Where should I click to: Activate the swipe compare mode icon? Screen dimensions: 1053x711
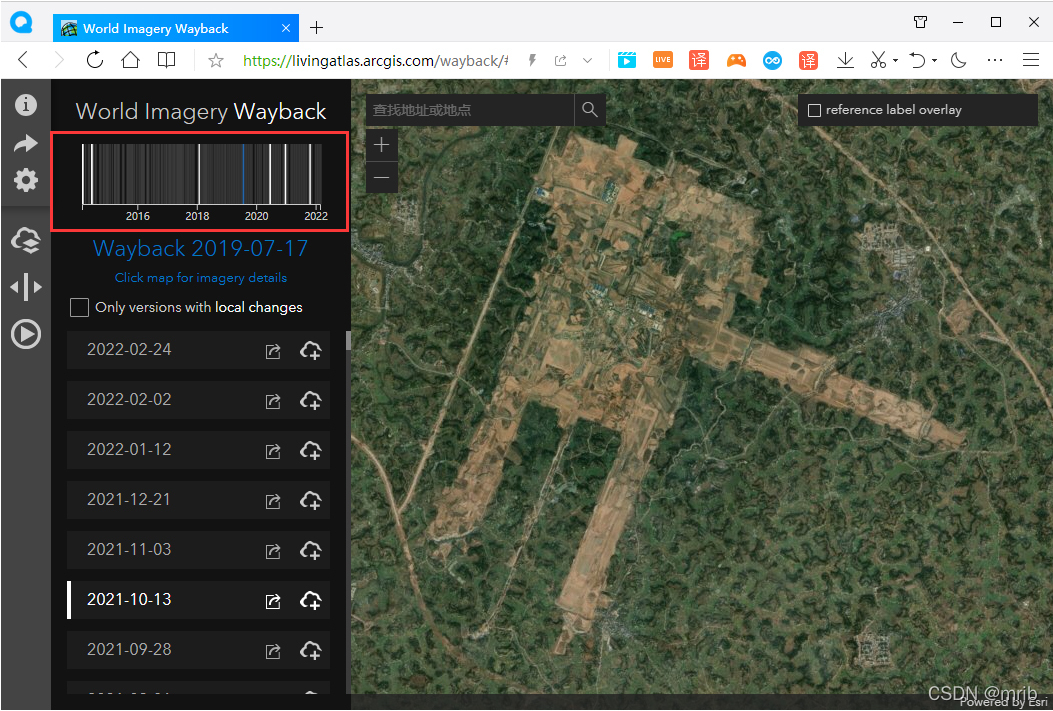(x=26, y=287)
